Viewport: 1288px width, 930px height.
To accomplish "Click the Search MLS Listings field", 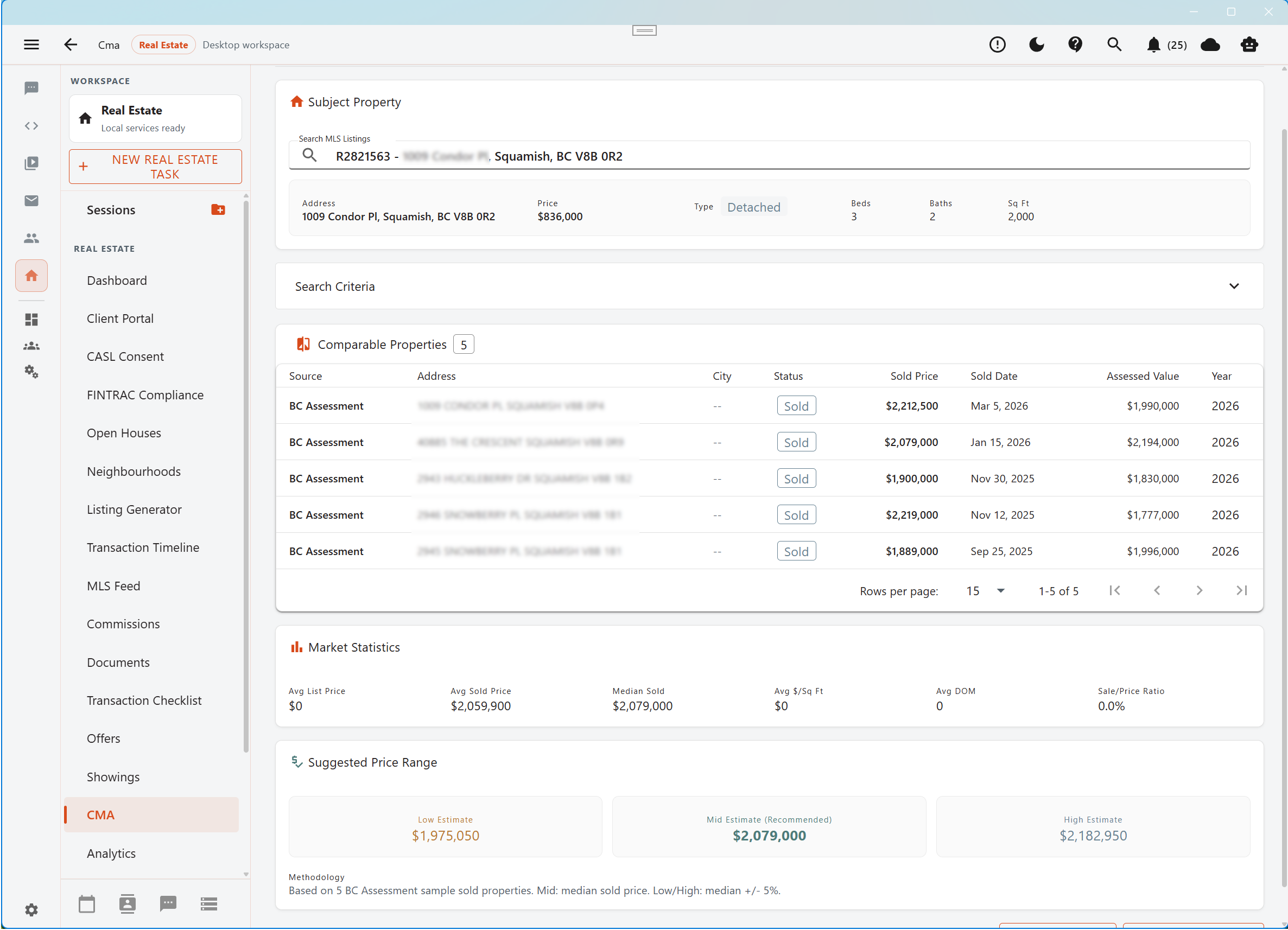I will 770,156.
